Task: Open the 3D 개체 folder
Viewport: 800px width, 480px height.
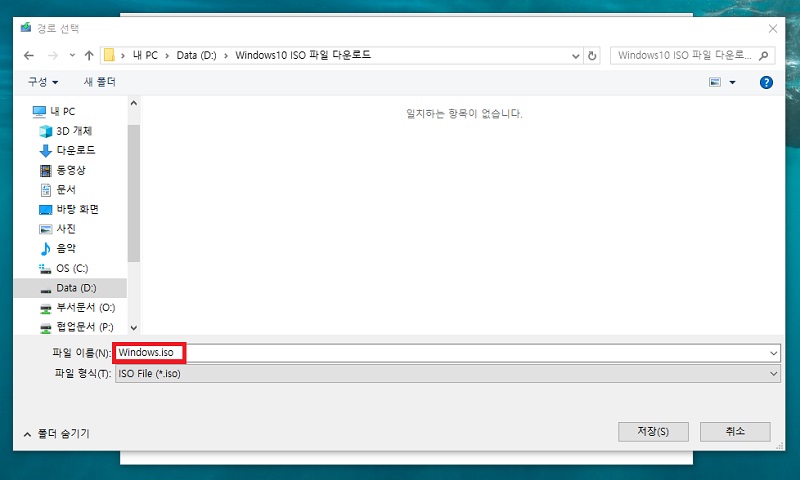Action: (x=65, y=131)
